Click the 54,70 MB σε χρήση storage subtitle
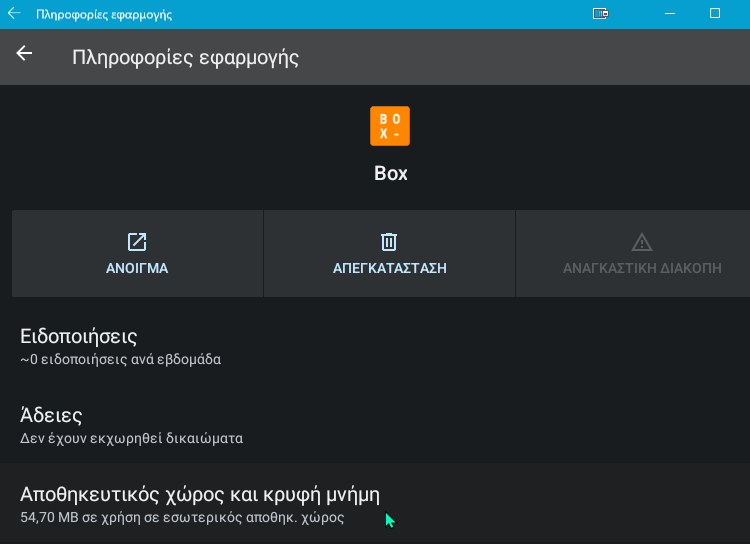 pos(182,518)
